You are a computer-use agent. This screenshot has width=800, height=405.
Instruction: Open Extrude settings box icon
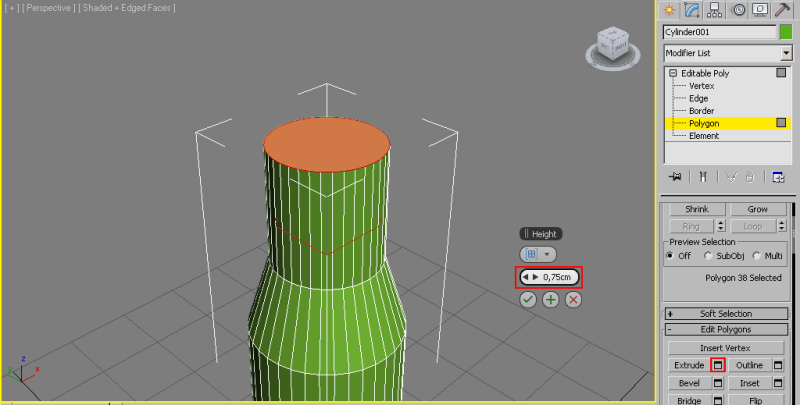(718, 365)
